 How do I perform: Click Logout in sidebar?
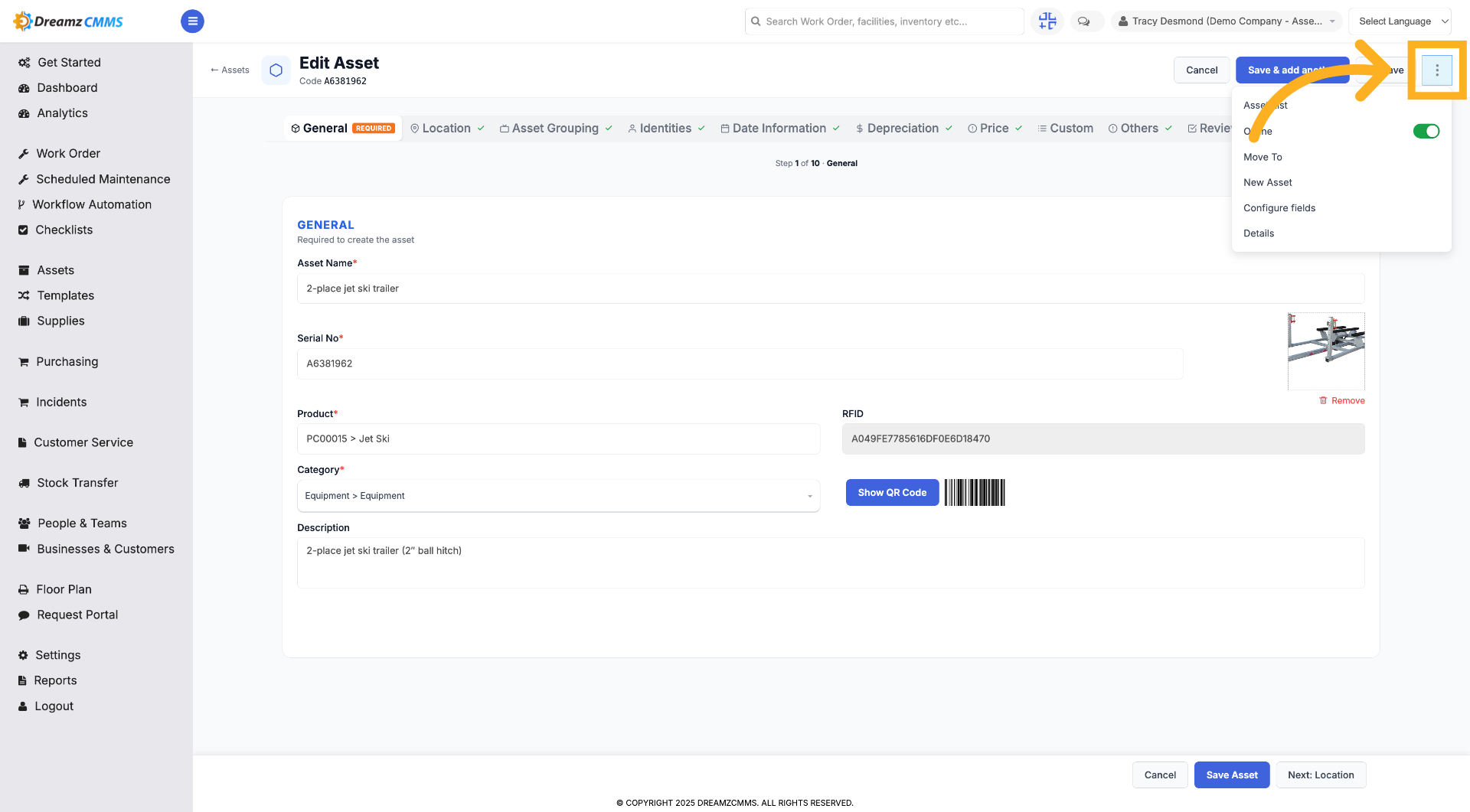click(54, 706)
